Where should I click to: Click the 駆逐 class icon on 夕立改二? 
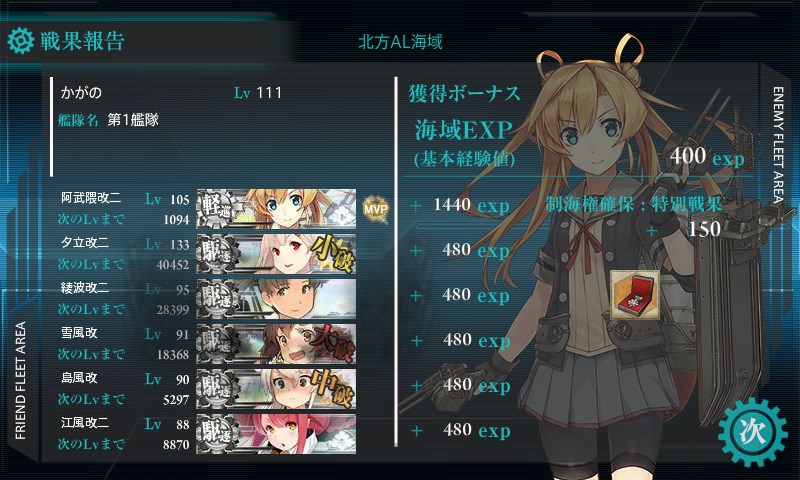[217, 254]
